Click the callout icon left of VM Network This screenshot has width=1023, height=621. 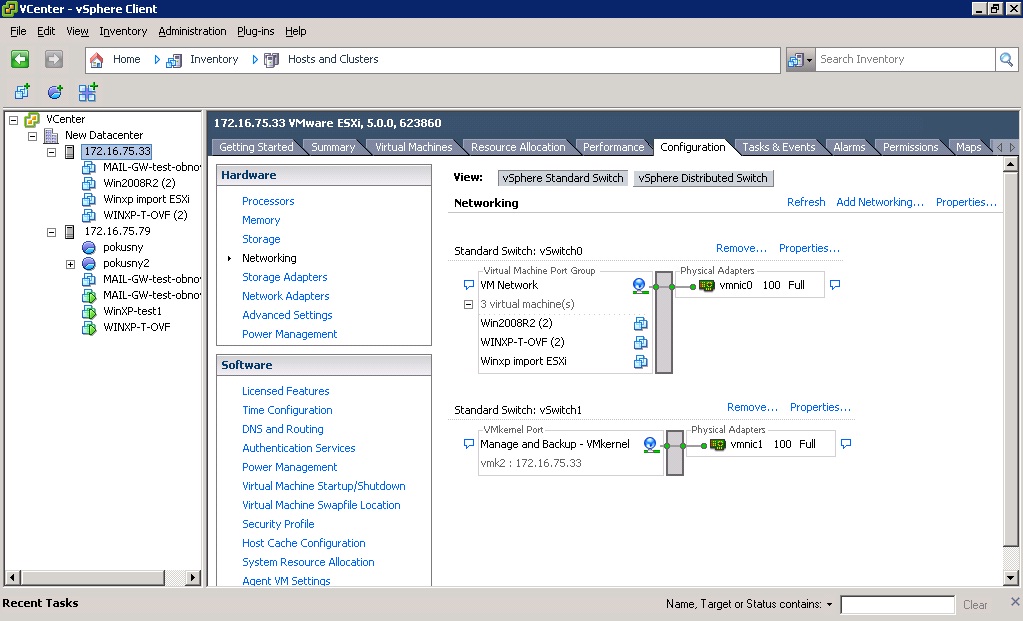coord(468,285)
